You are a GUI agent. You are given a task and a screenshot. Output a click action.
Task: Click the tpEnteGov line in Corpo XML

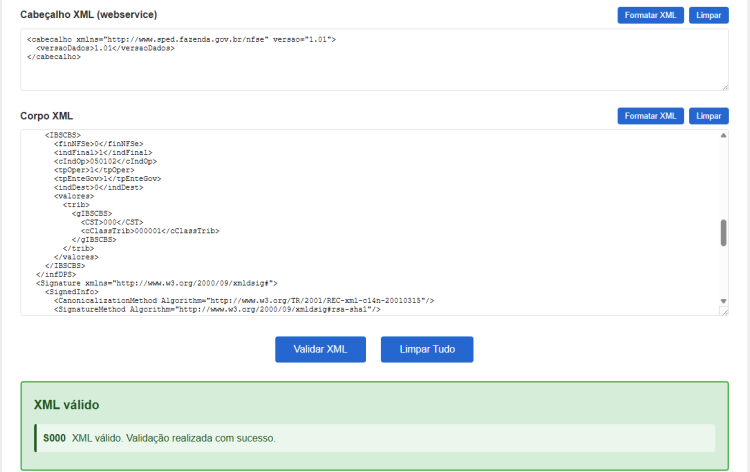point(108,179)
